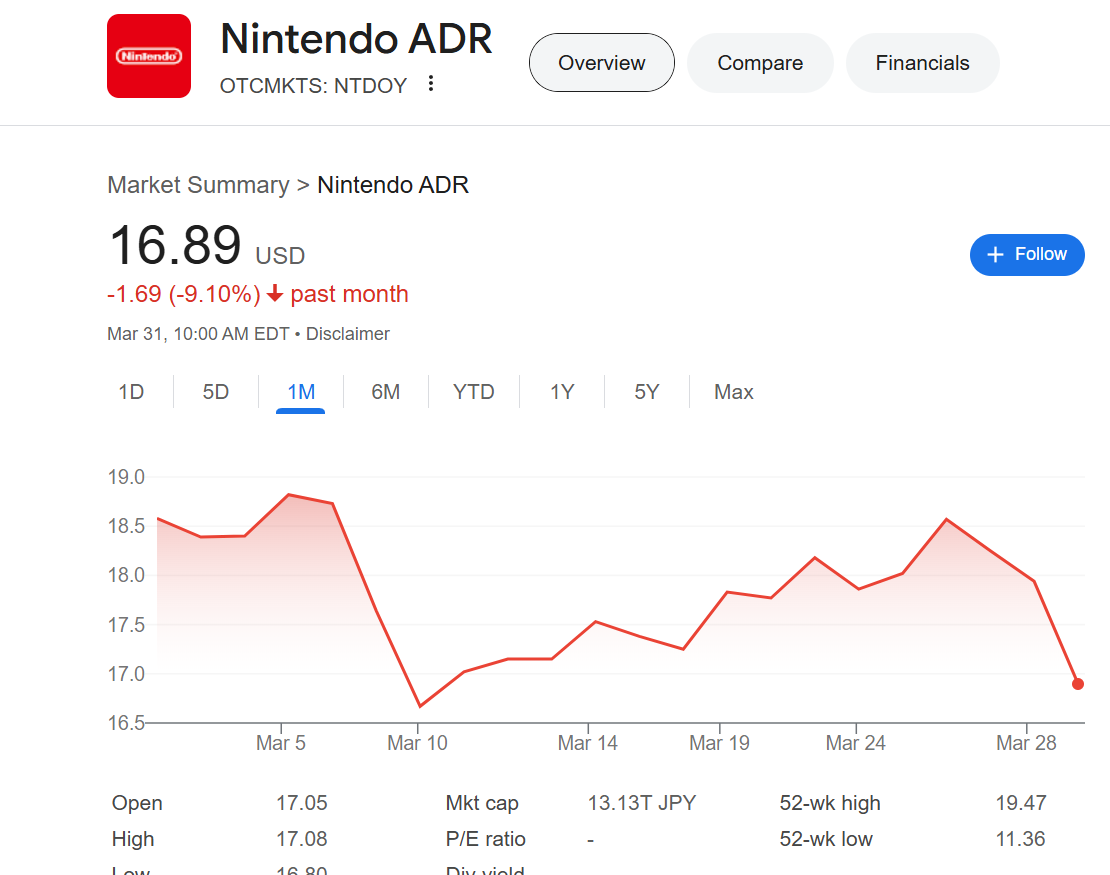Show the 1Y price chart

point(562,392)
